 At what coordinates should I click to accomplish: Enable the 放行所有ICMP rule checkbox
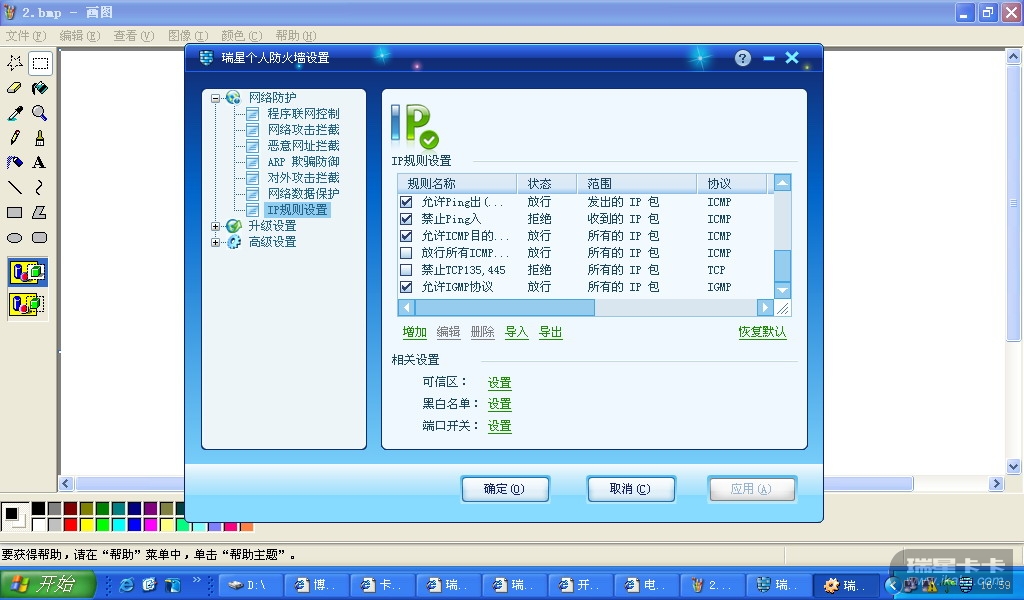pyautogui.click(x=406, y=253)
